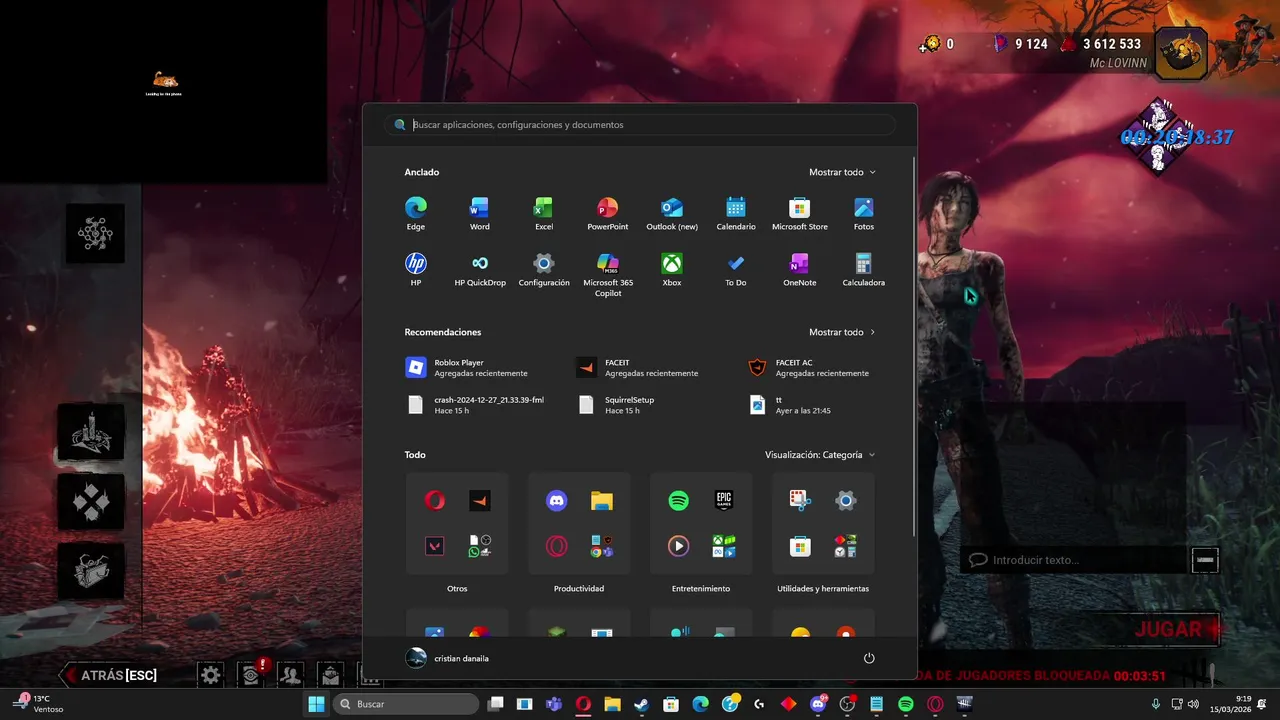This screenshot has height=720, width=1280.
Task: Open Discord in Productividad category
Action: click(557, 501)
